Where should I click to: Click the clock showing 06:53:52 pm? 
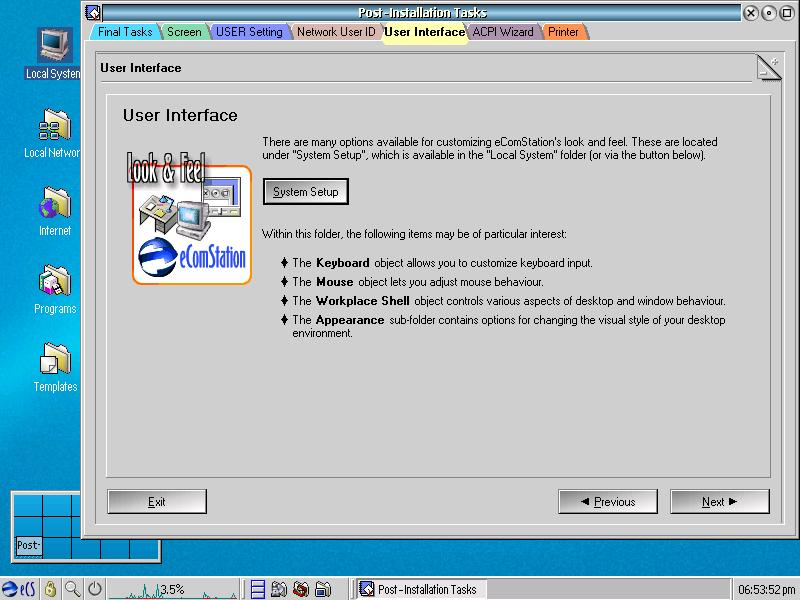766,590
